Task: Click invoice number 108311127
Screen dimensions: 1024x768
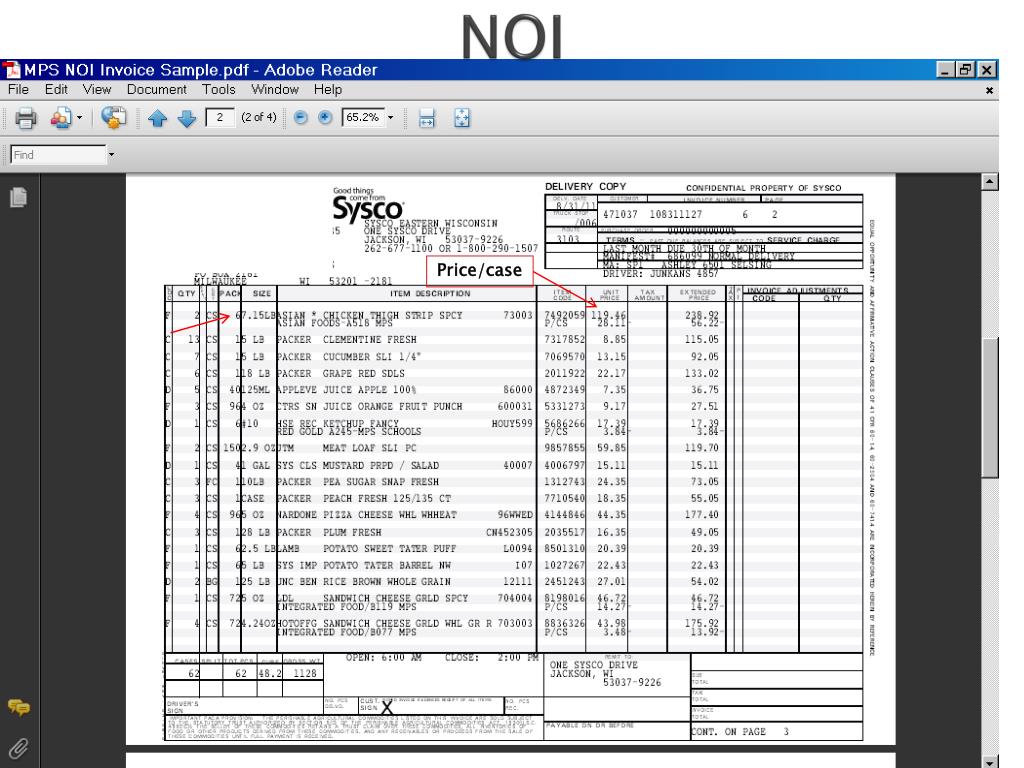Action: [676, 214]
